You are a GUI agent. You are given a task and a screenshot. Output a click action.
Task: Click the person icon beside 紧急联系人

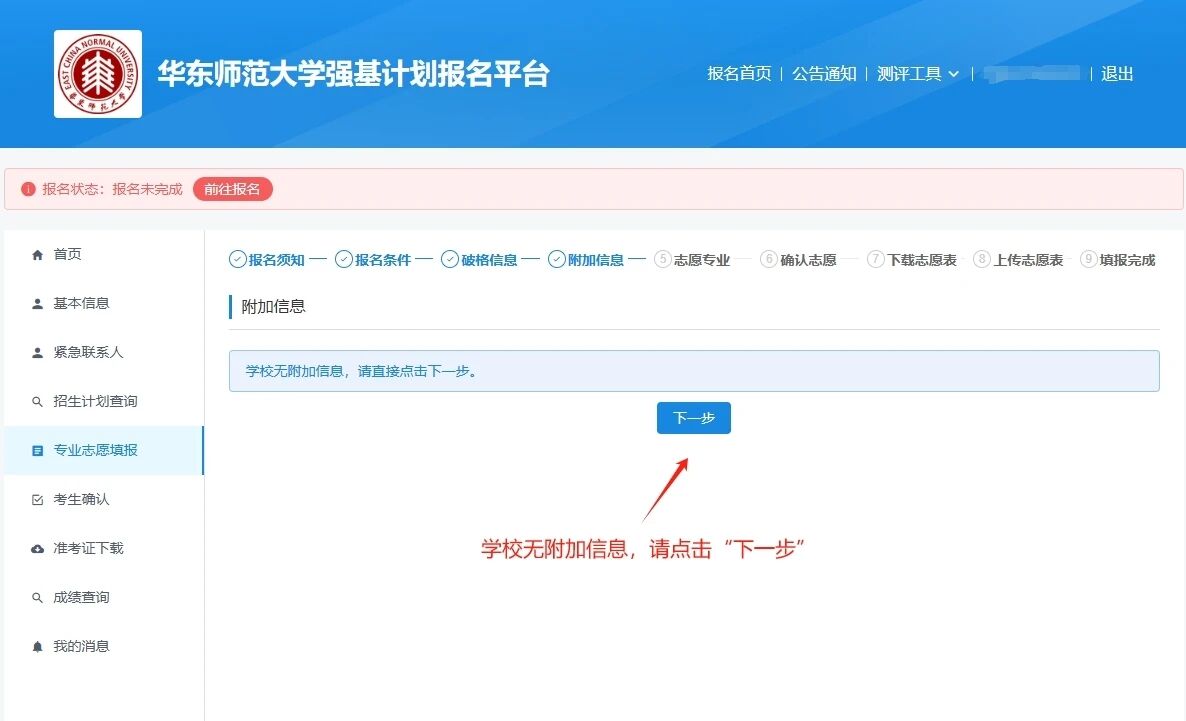[x=38, y=353]
